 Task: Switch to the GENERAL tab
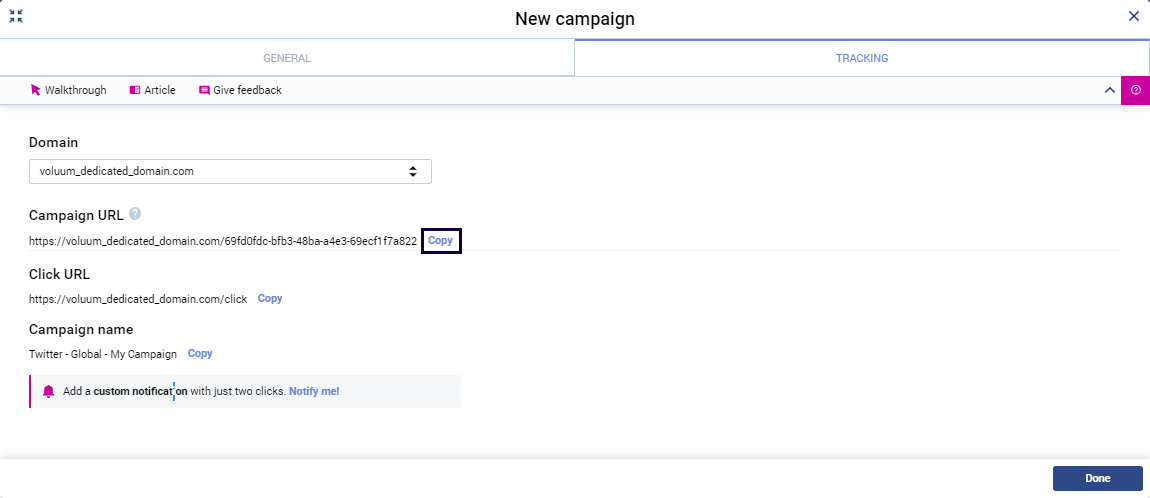(287, 58)
